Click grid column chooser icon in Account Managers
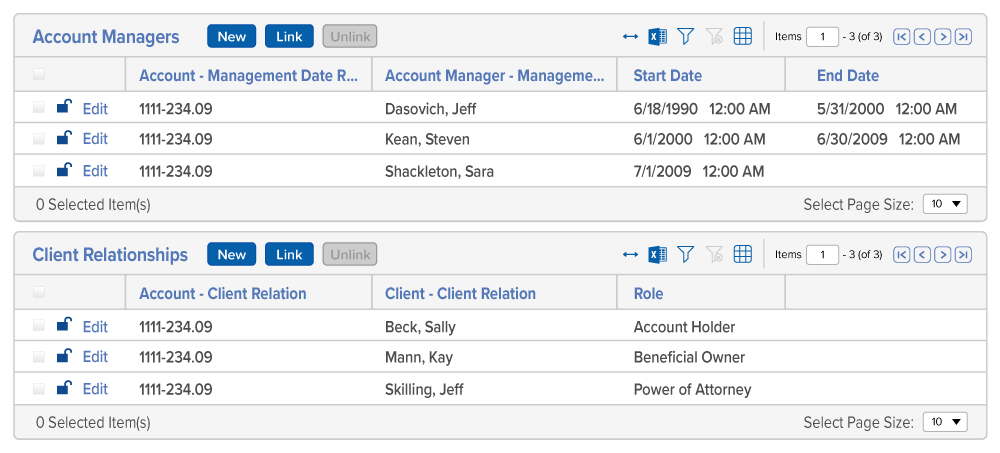Screen dimensions: 1000x453 [x=742, y=37]
